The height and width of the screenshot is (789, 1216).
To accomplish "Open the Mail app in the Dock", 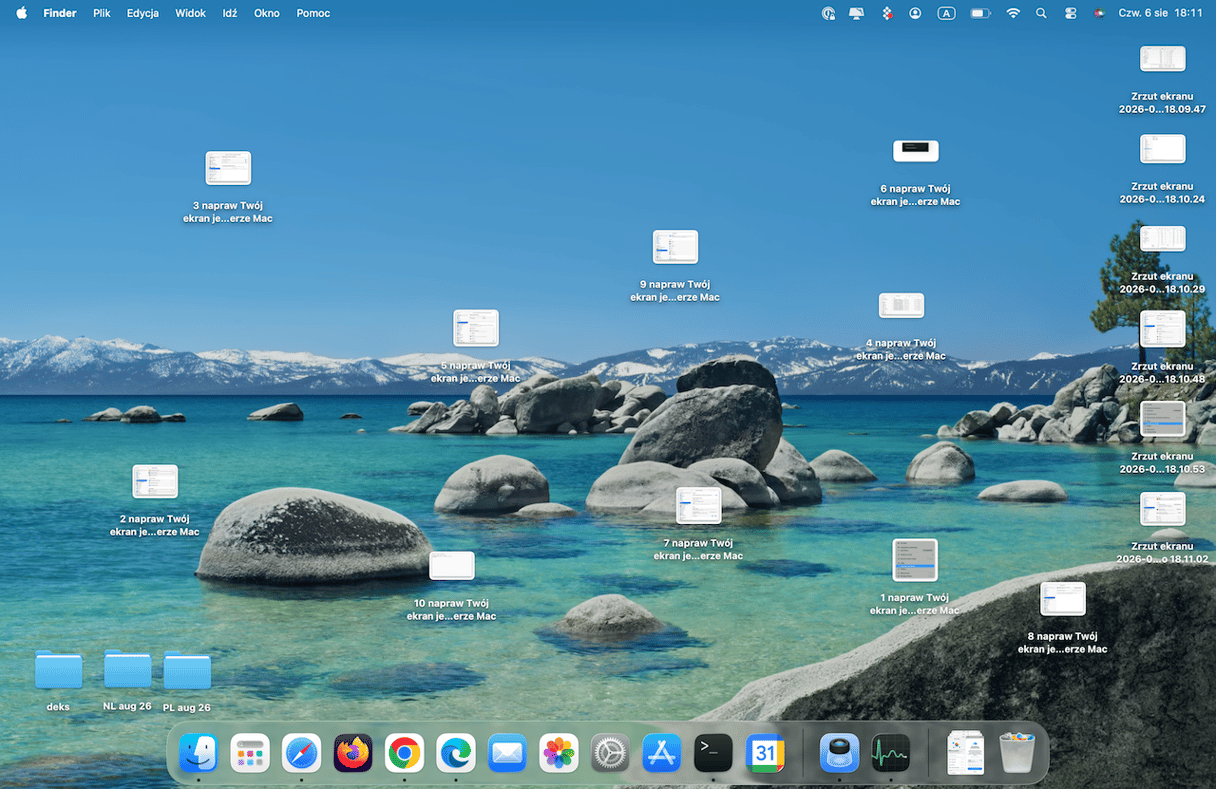I will [507, 753].
